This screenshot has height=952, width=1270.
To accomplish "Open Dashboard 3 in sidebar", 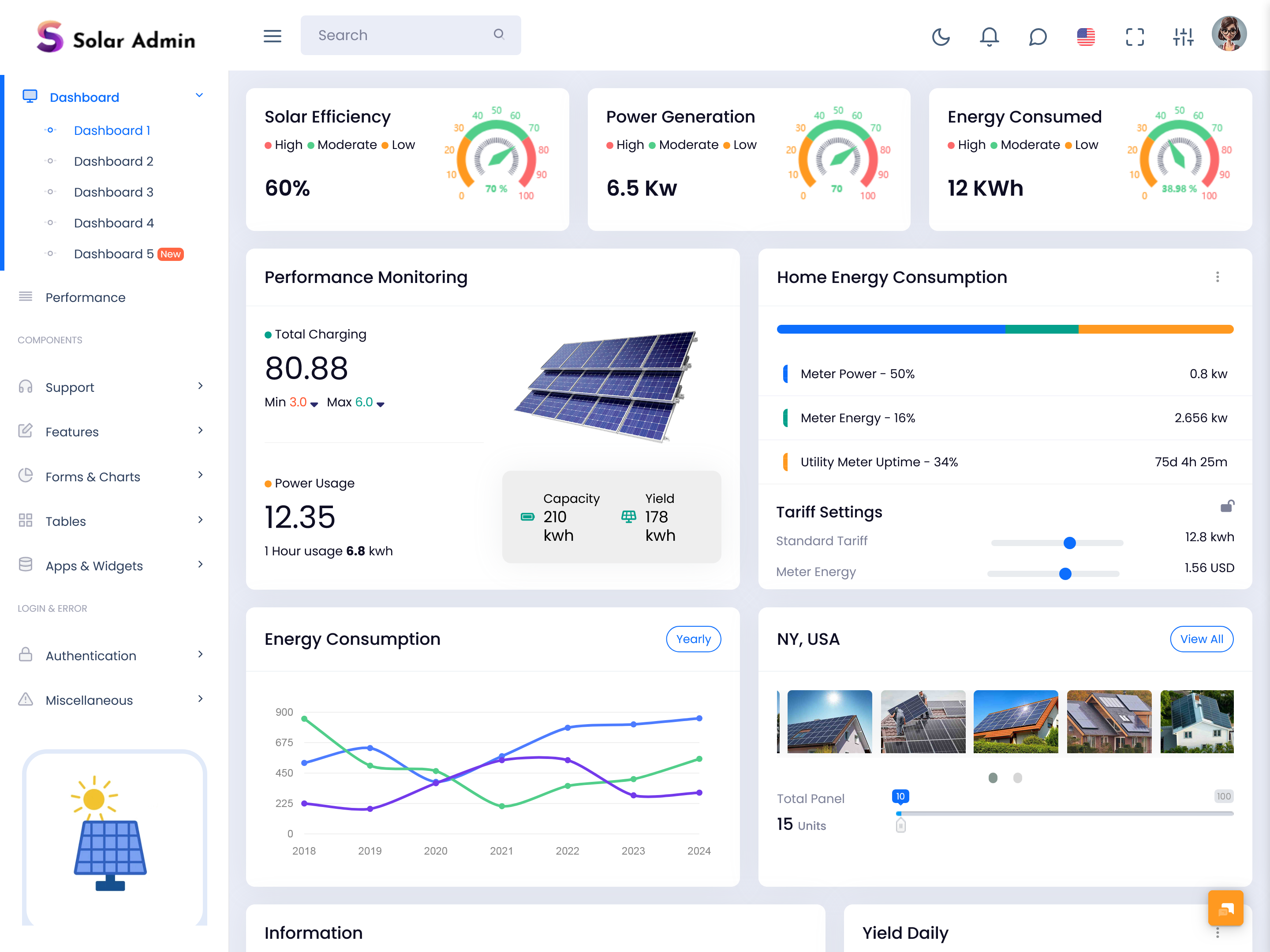I will [x=114, y=192].
